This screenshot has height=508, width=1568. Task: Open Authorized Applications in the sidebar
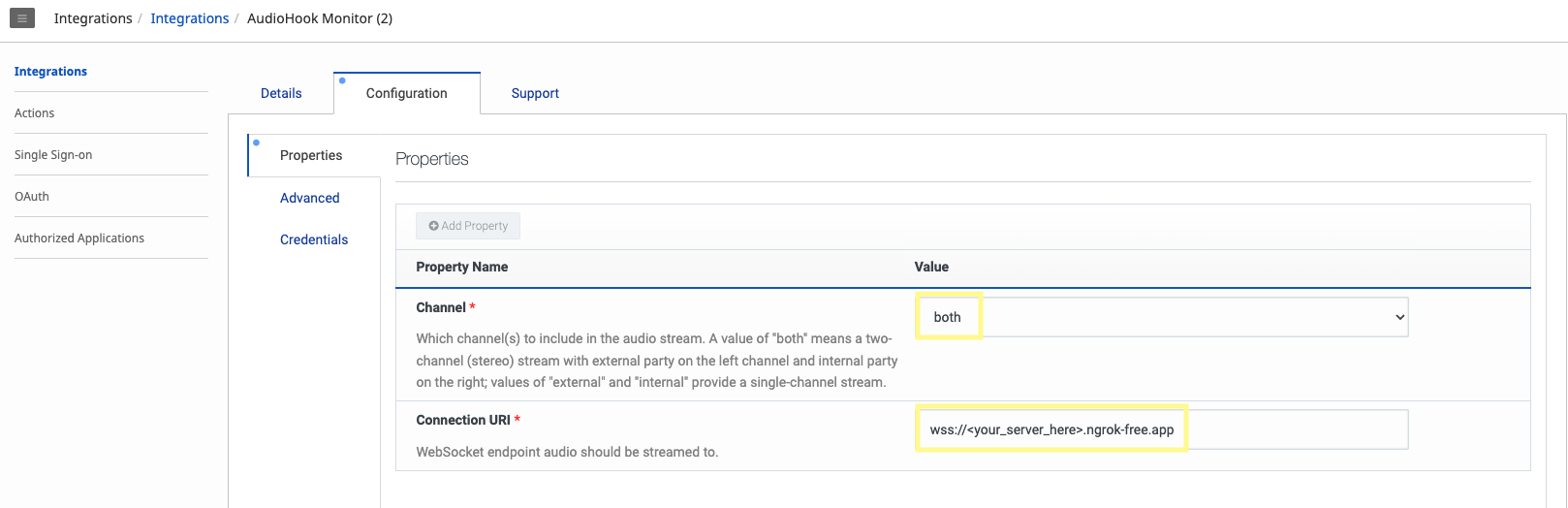coord(79,238)
